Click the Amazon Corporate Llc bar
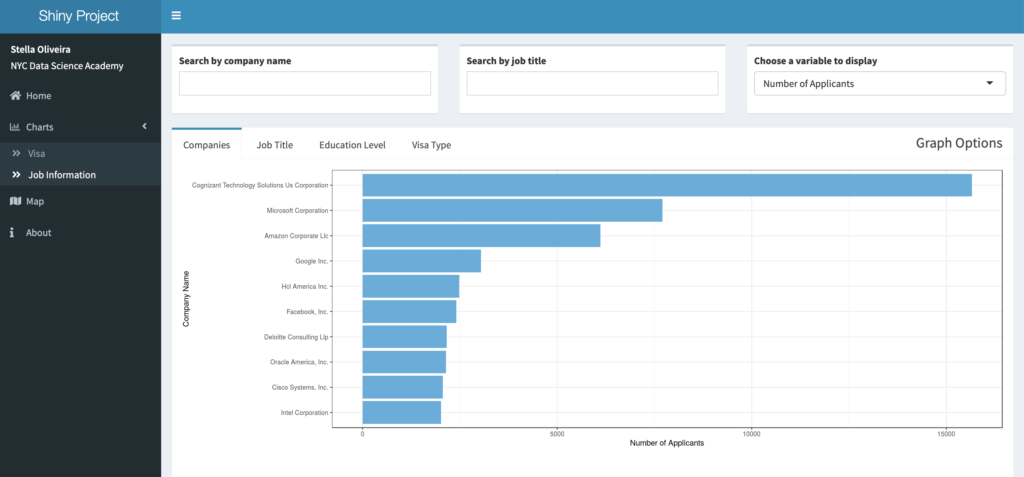The width and height of the screenshot is (1024, 477). (x=481, y=235)
